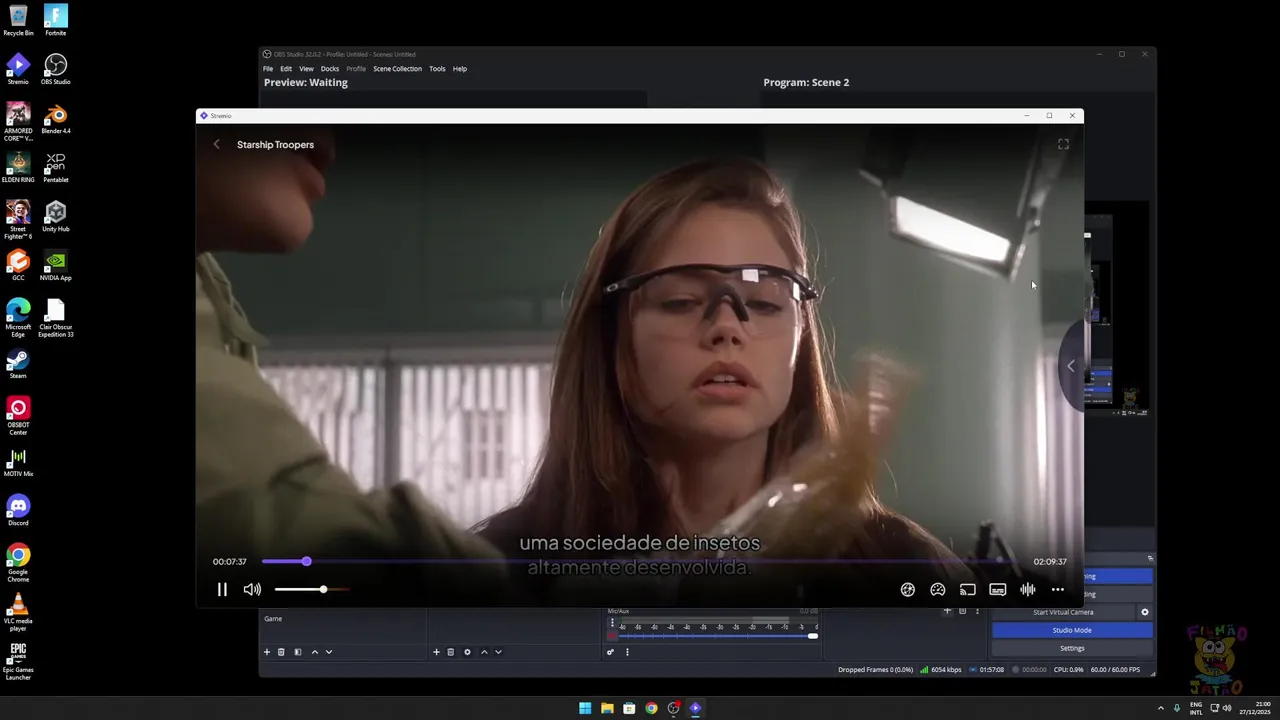Move the OBS source down

pyautogui.click(x=498, y=652)
